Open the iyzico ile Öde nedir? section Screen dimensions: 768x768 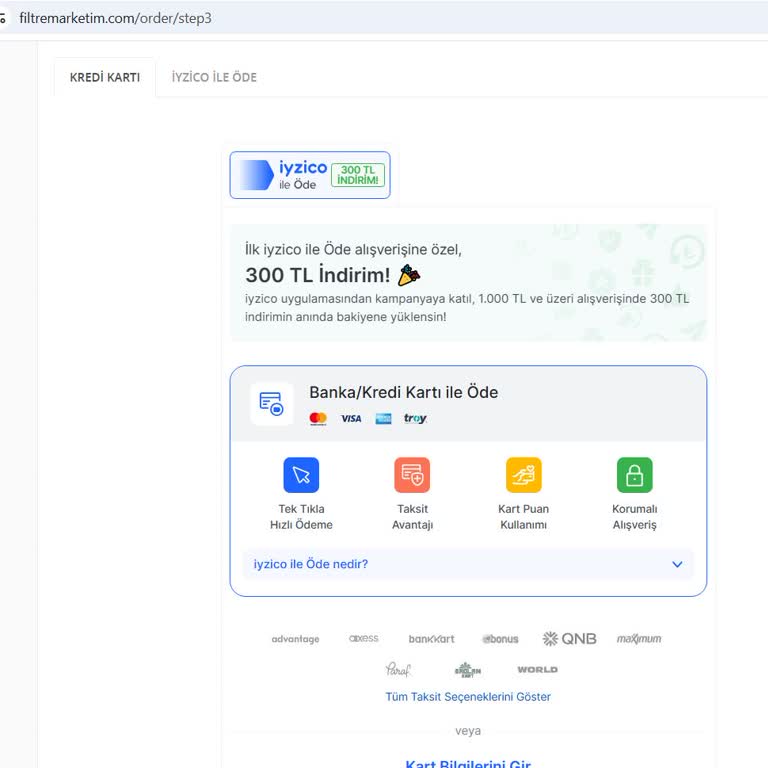pyautogui.click(x=311, y=564)
